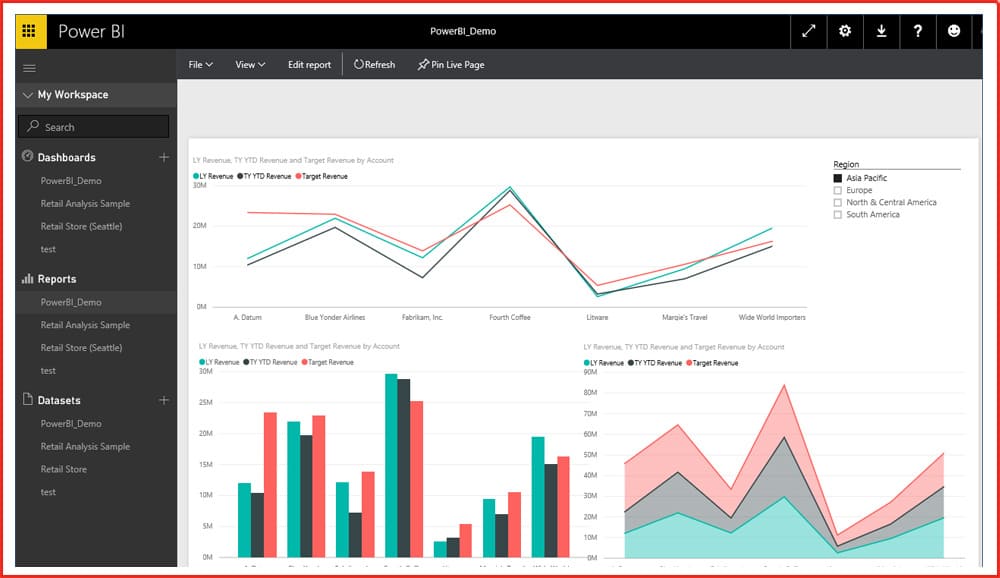
Task: Add a new dataset with plus icon
Action: 164,400
